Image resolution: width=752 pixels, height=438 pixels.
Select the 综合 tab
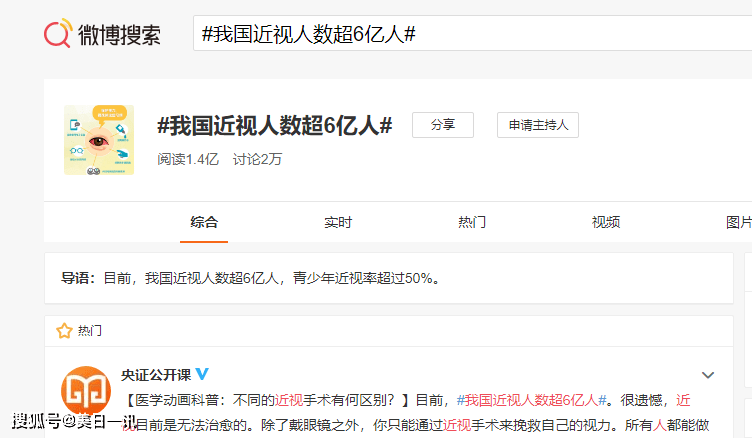(x=204, y=223)
